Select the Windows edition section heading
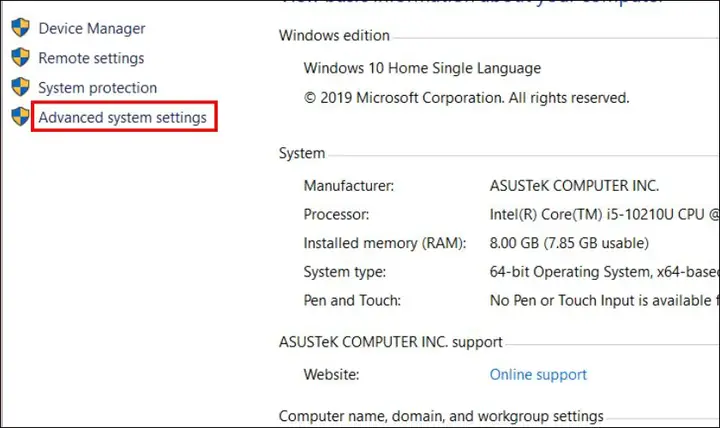Screen dimensions: 720x428 pyautogui.click(x=334, y=35)
